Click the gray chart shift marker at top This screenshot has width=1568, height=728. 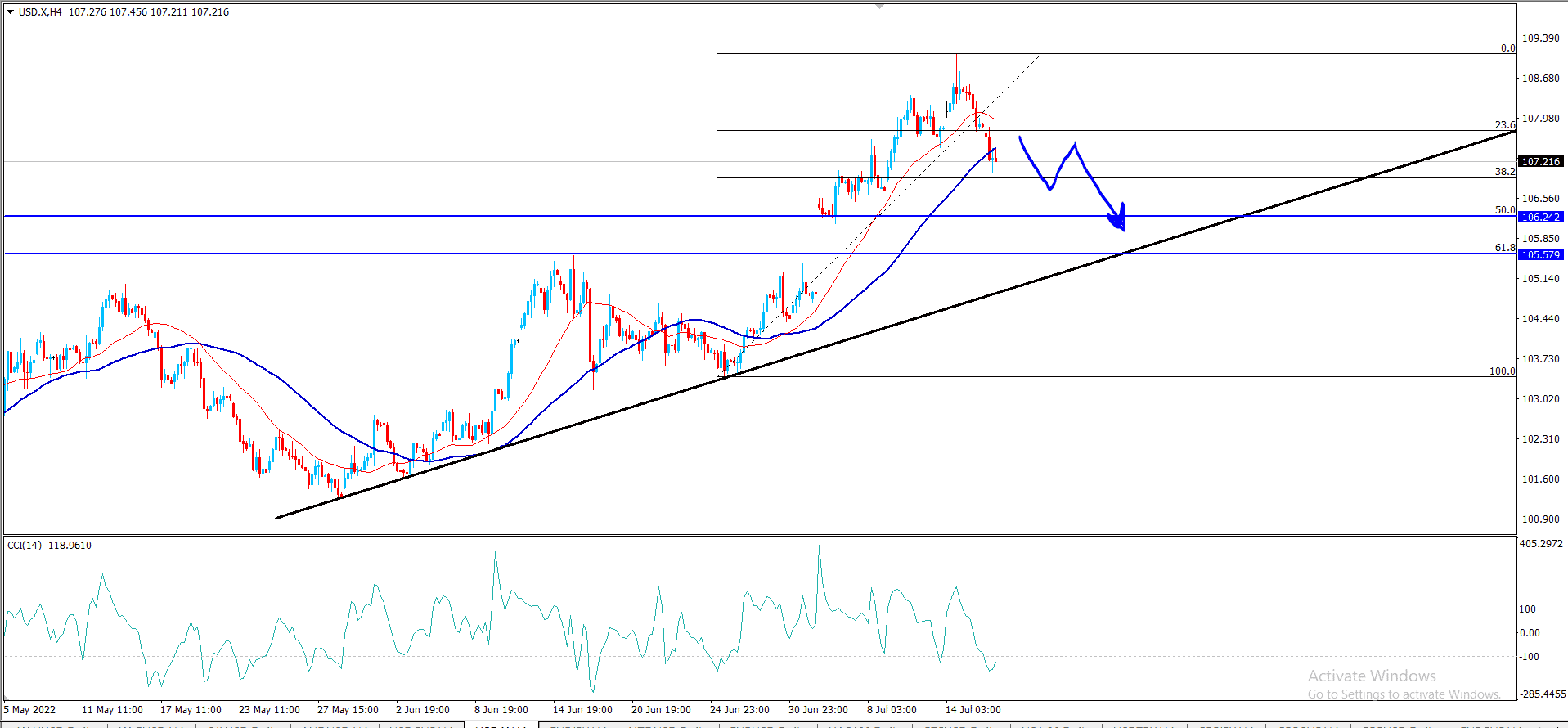(879, 7)
